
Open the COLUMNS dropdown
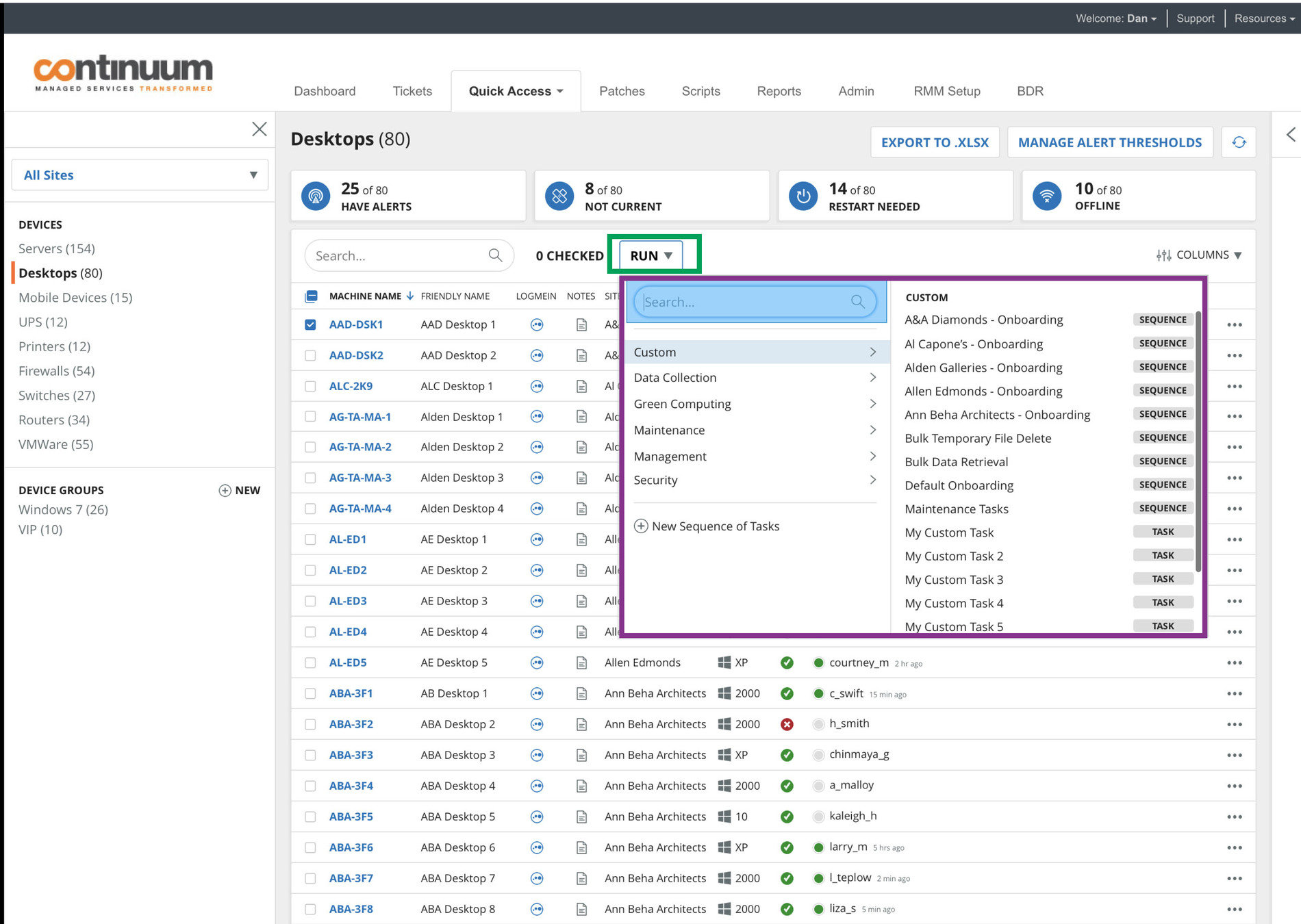pos(1199,255)
